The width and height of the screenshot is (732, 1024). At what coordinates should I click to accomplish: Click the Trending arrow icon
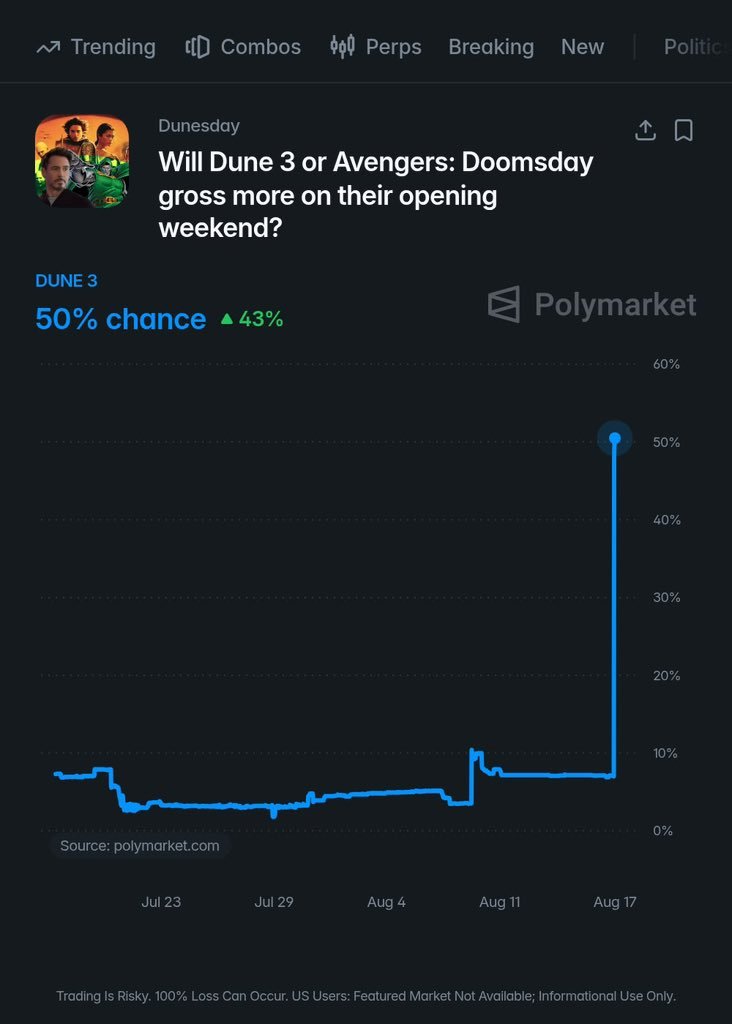point(48,47)
